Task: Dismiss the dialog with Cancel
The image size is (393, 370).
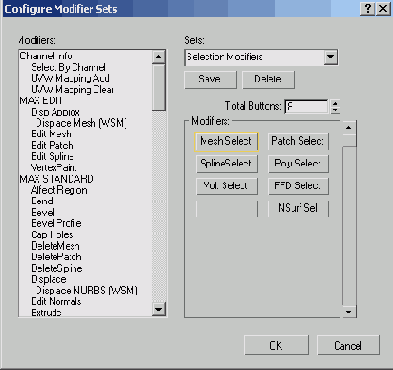Action: (348, 345)
